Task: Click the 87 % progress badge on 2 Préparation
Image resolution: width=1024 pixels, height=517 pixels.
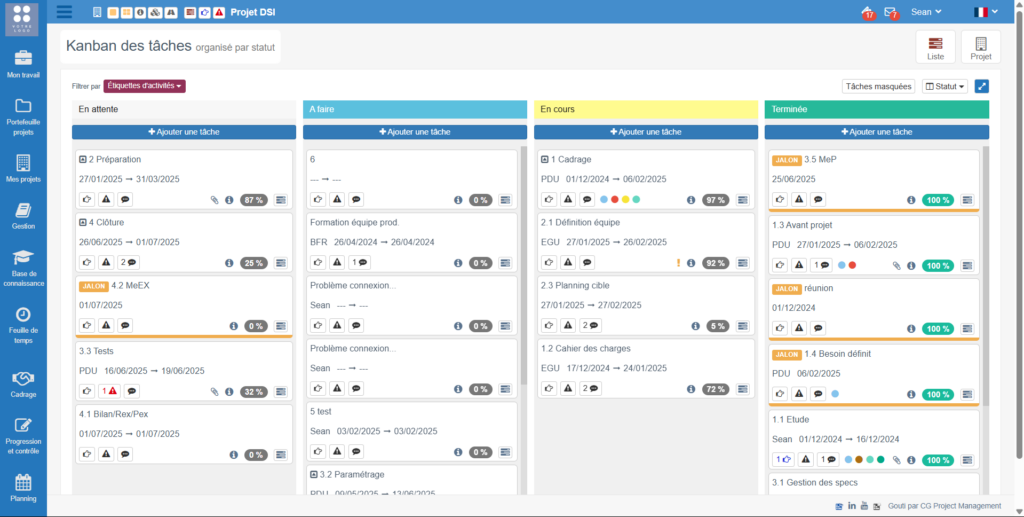Action: (254, 200)
